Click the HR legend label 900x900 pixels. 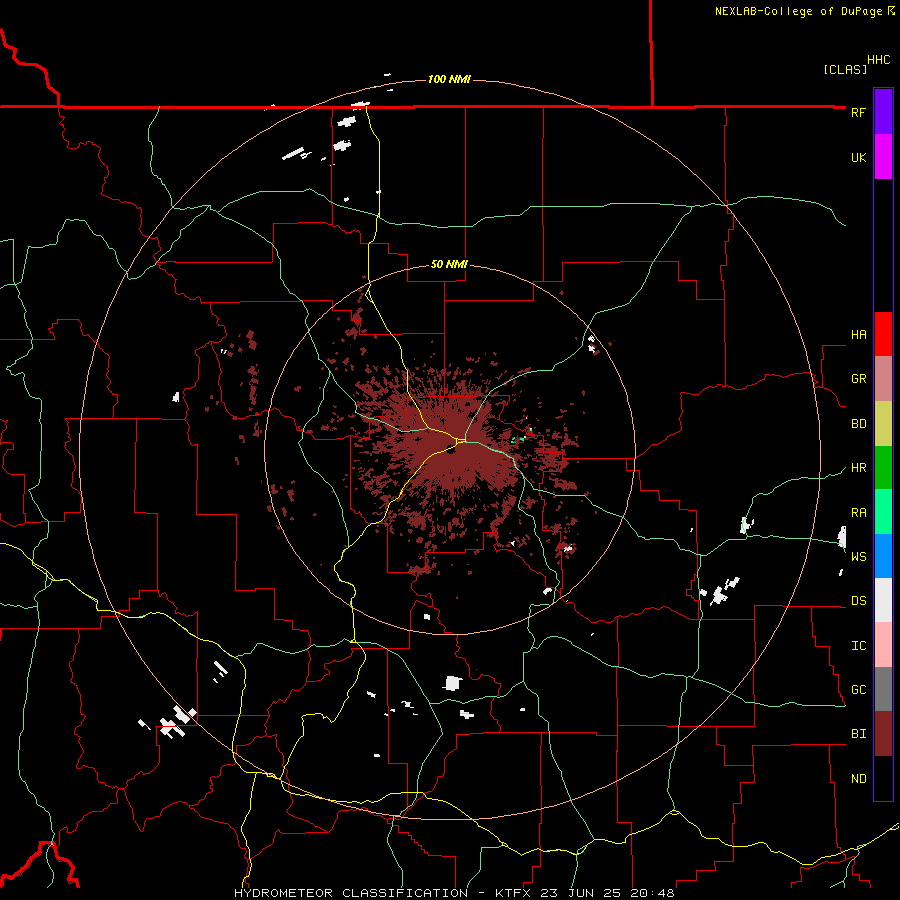pyautogui.click(x=858, y=468)
